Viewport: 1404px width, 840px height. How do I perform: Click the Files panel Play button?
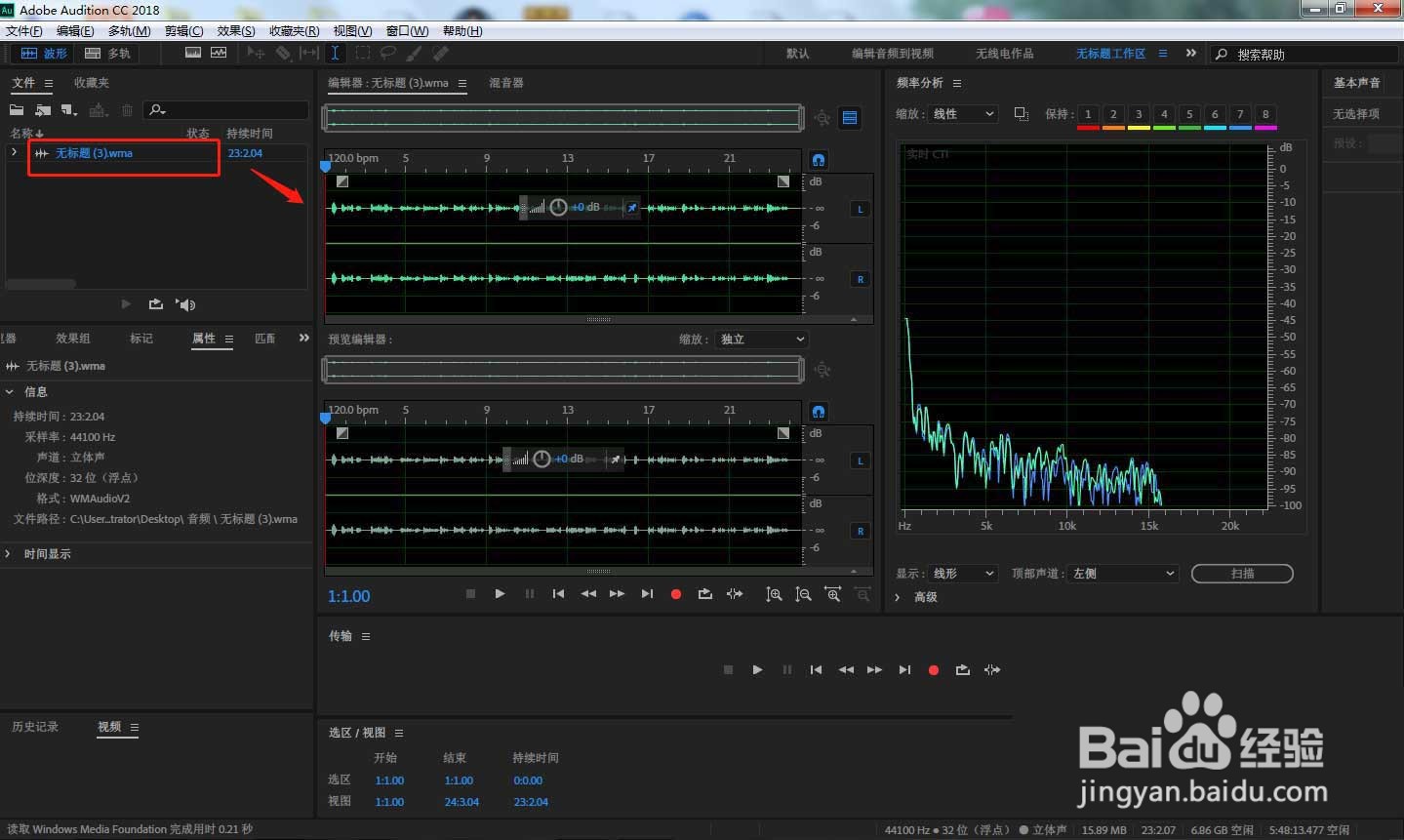(x=126, y=304)
